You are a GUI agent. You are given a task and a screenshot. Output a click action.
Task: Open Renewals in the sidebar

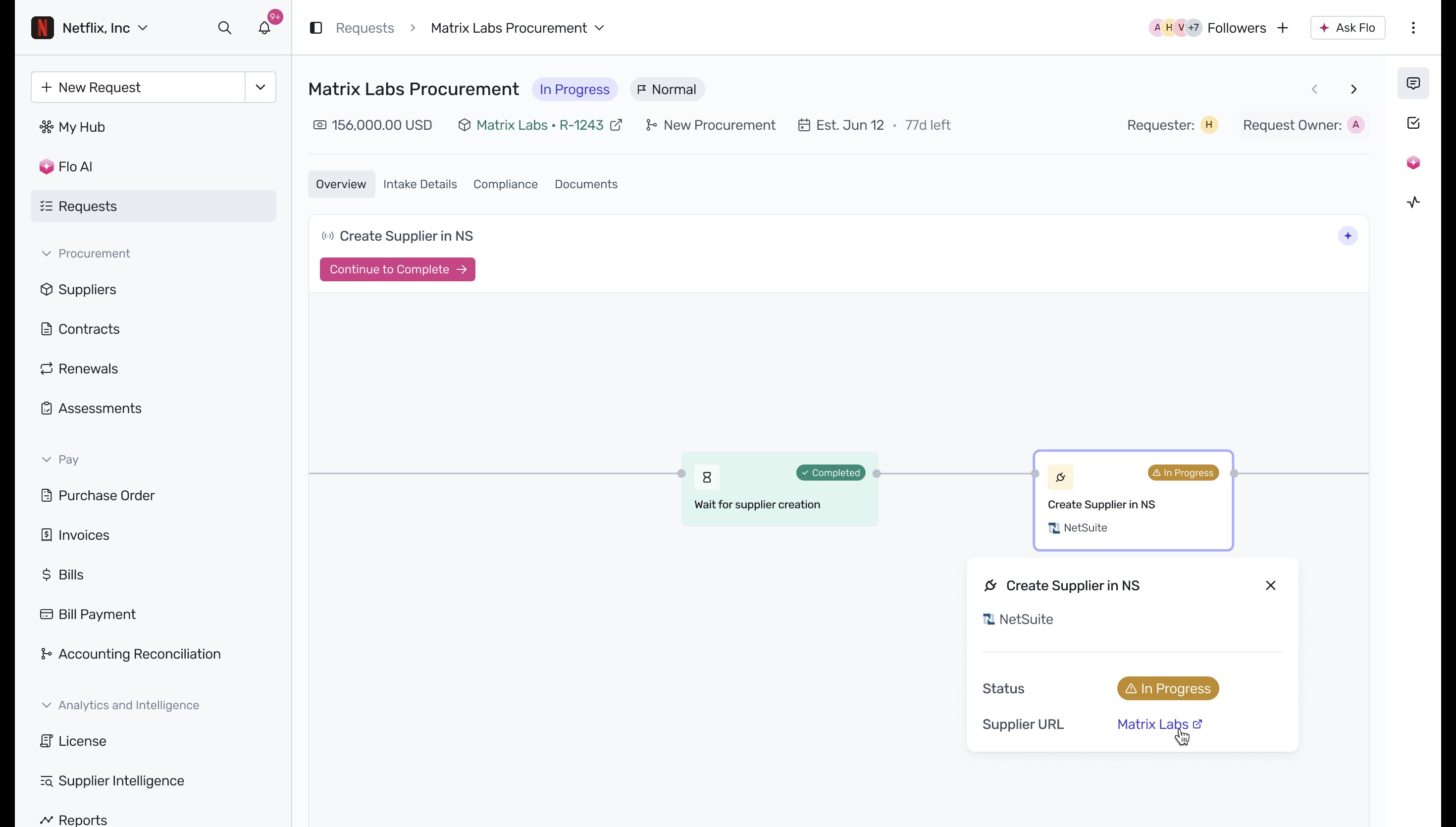tap(154, 368)
